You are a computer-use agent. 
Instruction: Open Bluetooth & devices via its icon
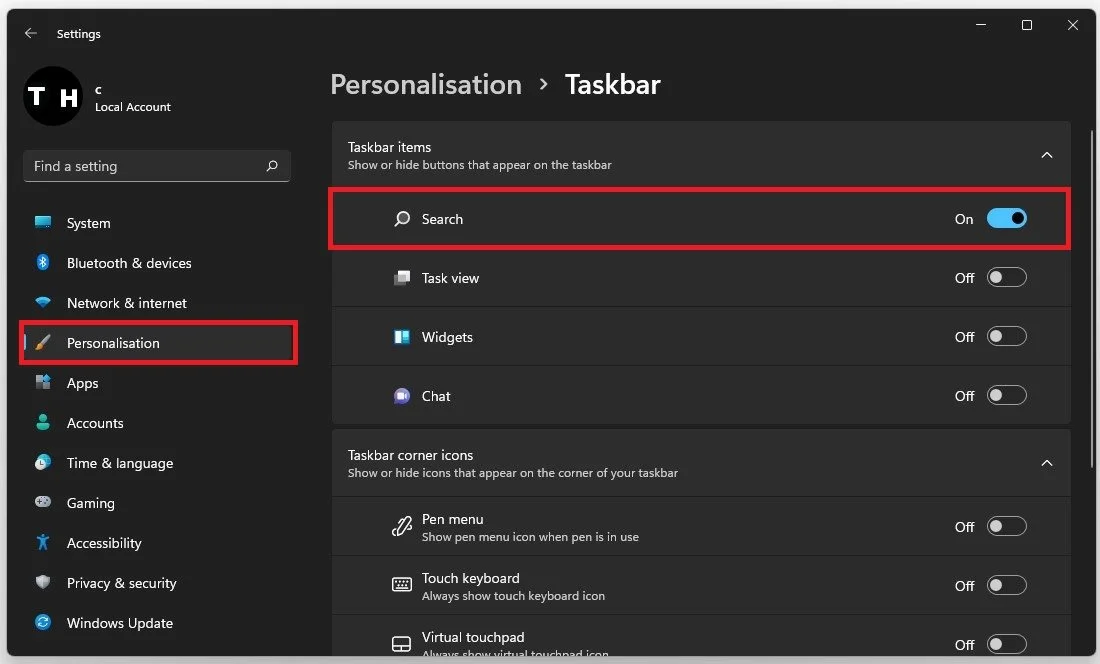click(43, 262)
